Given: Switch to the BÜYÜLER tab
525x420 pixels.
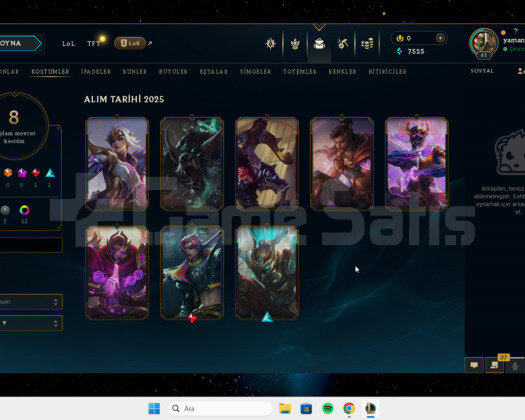Looking at the screenshot, I should [173, 72].
